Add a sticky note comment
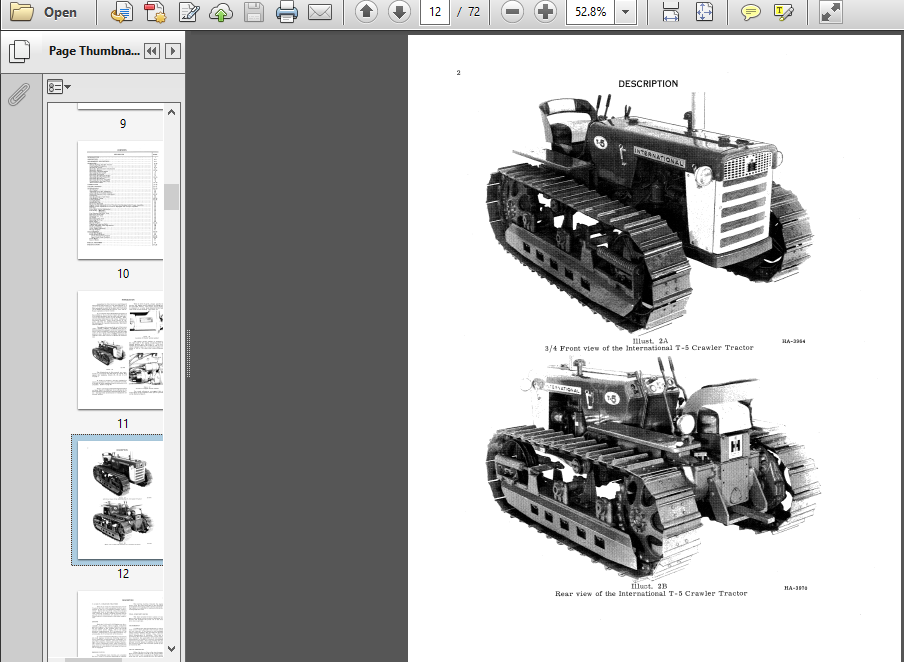Viewport: 904px width, 662px height. [x=750, y=12]
